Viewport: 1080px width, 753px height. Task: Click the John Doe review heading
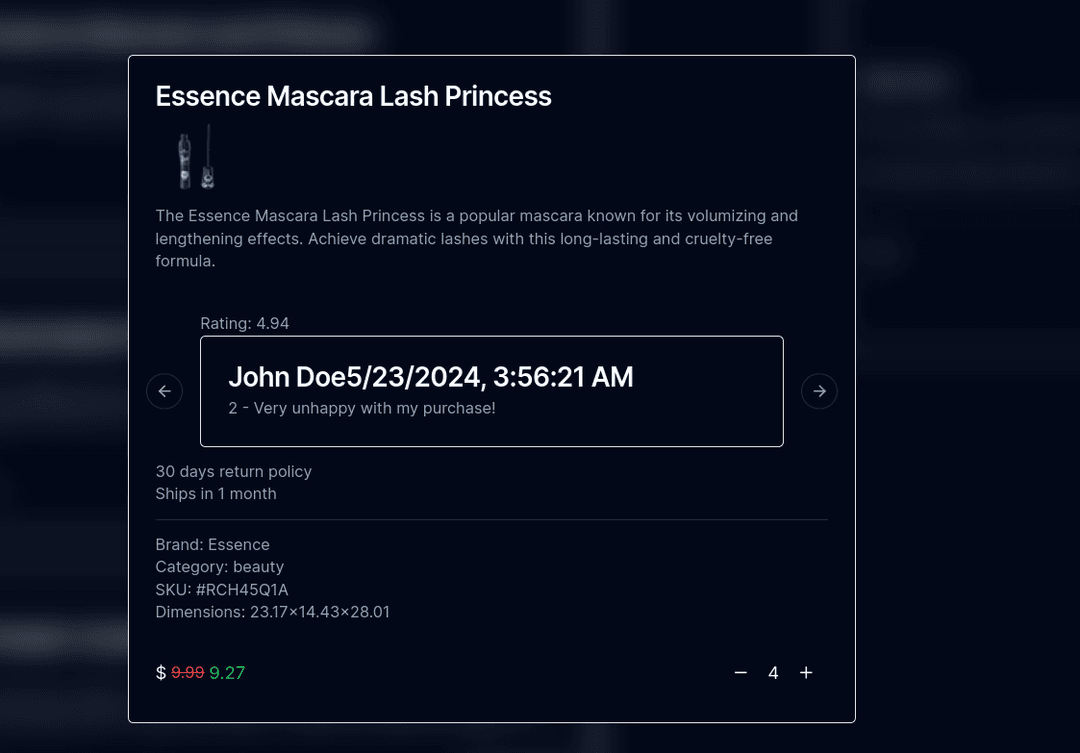pos(430,377)
